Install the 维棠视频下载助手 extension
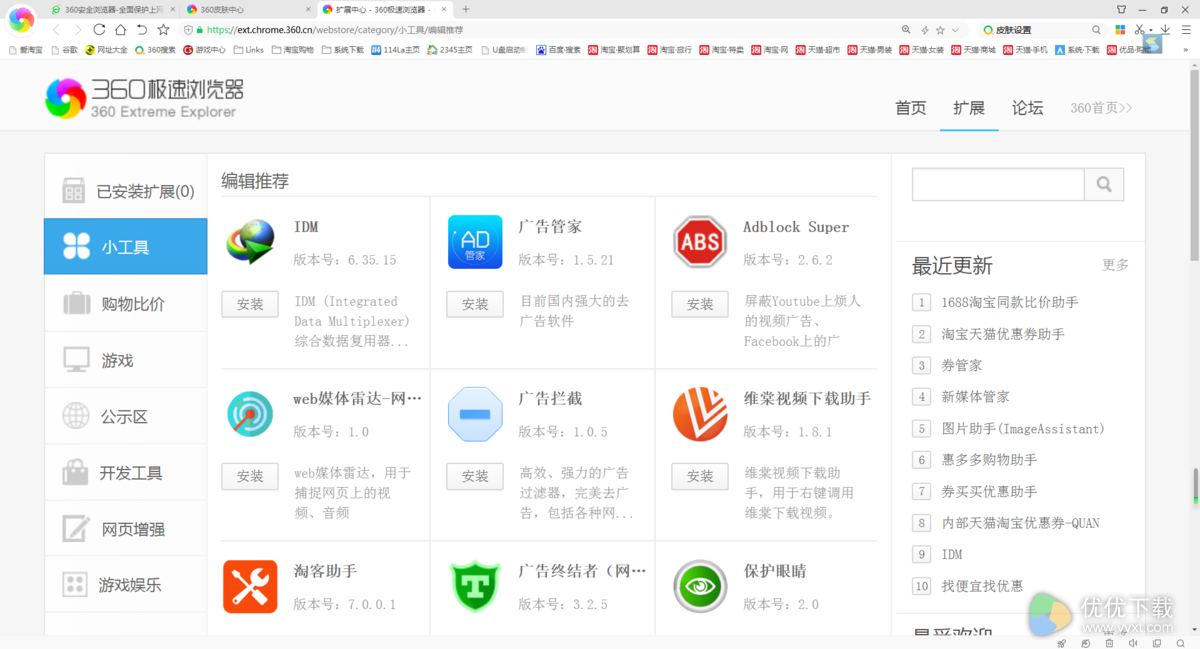 [700, 476]
